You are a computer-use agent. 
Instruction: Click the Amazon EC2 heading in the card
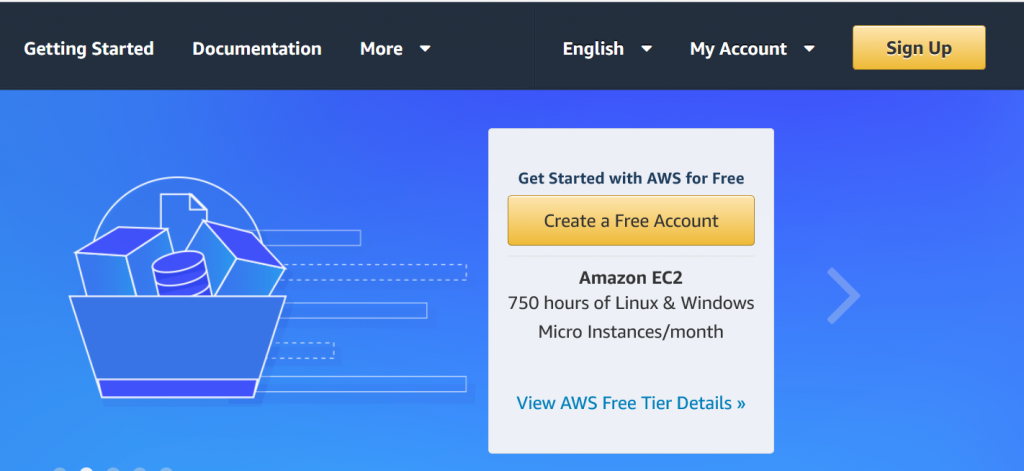coord(631,278)
